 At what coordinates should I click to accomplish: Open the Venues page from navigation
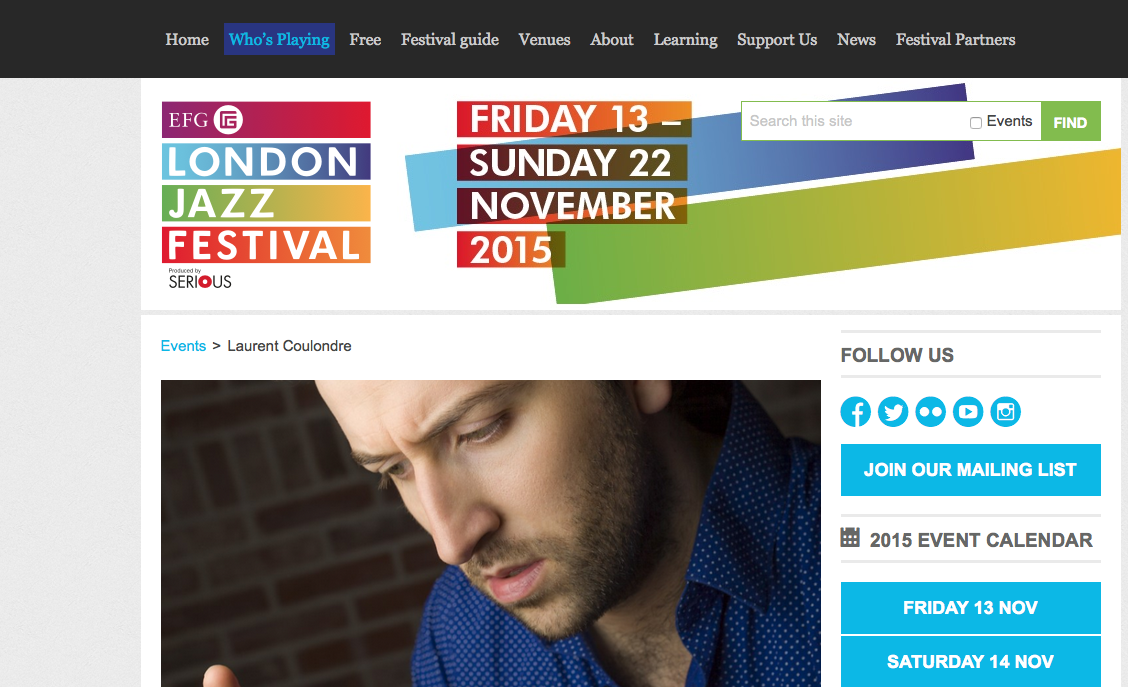tap(544, 40)
